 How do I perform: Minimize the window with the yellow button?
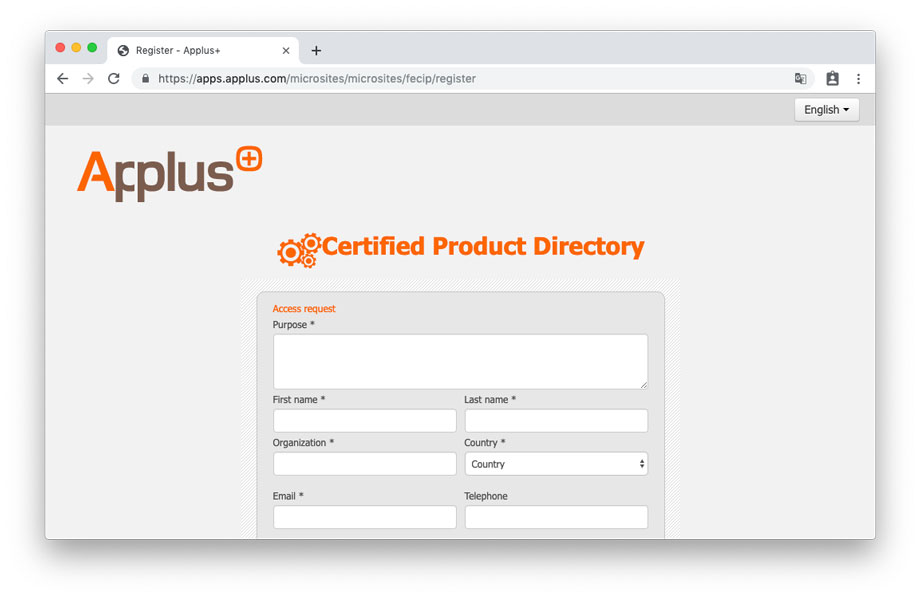tap(76, 48)
